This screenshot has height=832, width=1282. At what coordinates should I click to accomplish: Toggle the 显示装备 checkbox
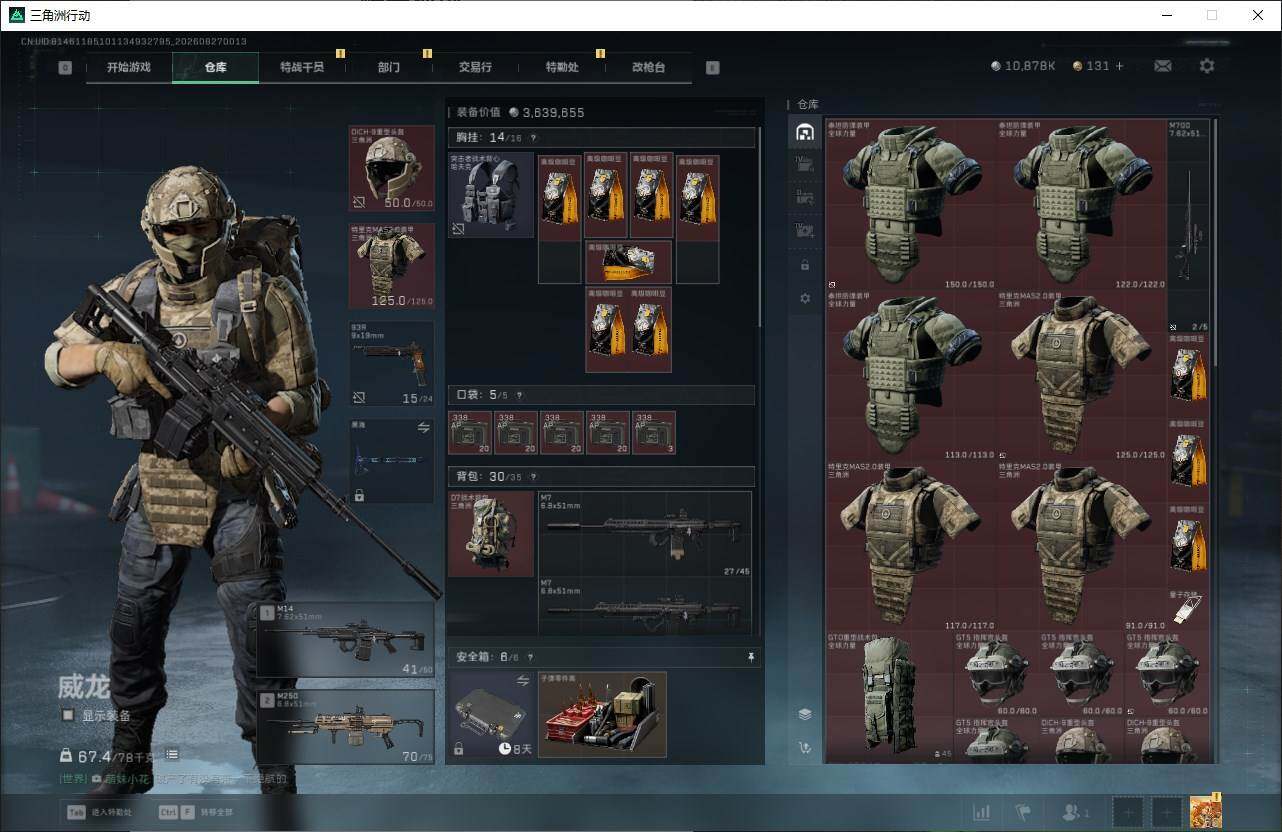[68, 715]
